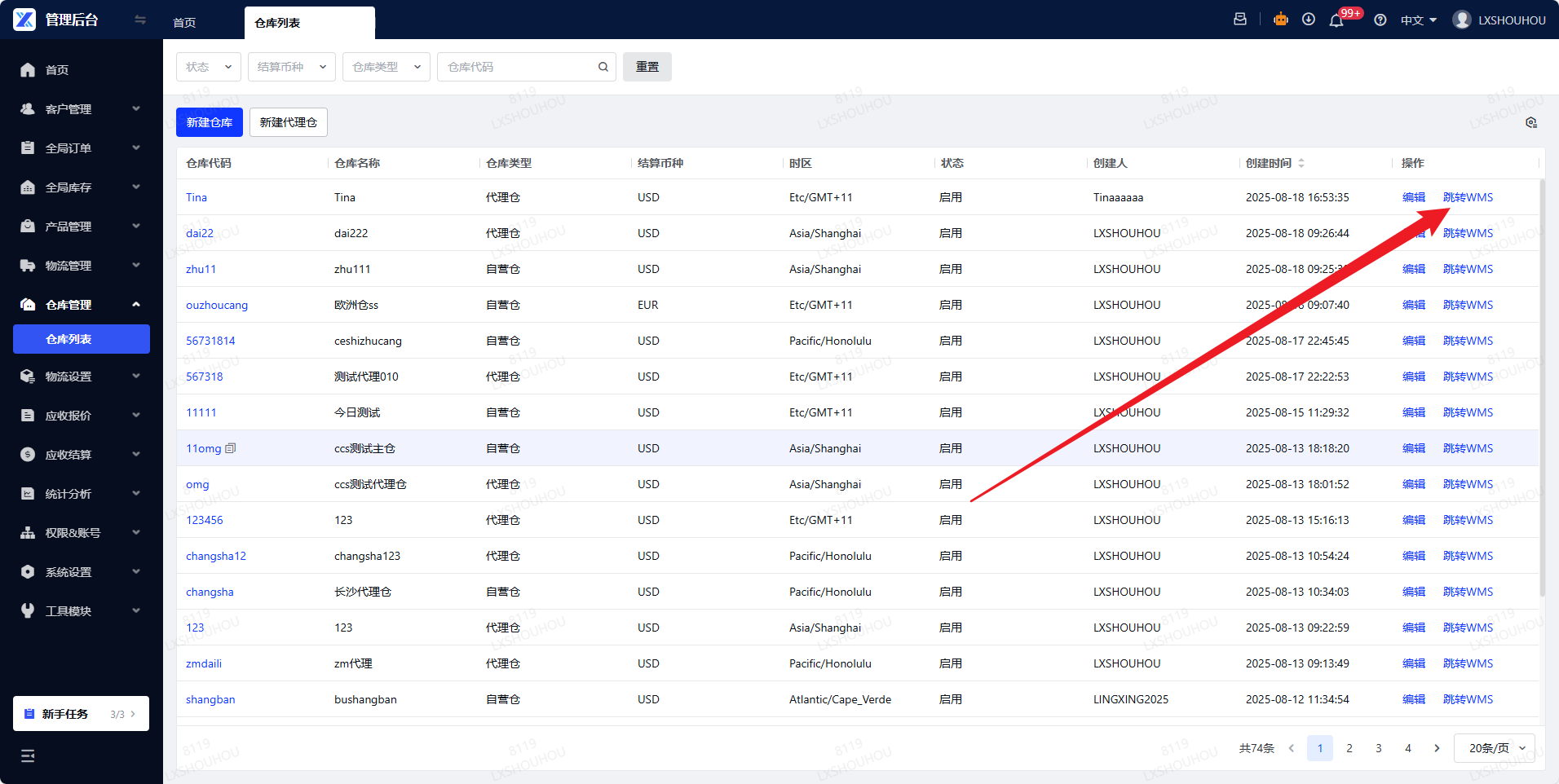Click the inbox tray icon in header

[1240, 20]
